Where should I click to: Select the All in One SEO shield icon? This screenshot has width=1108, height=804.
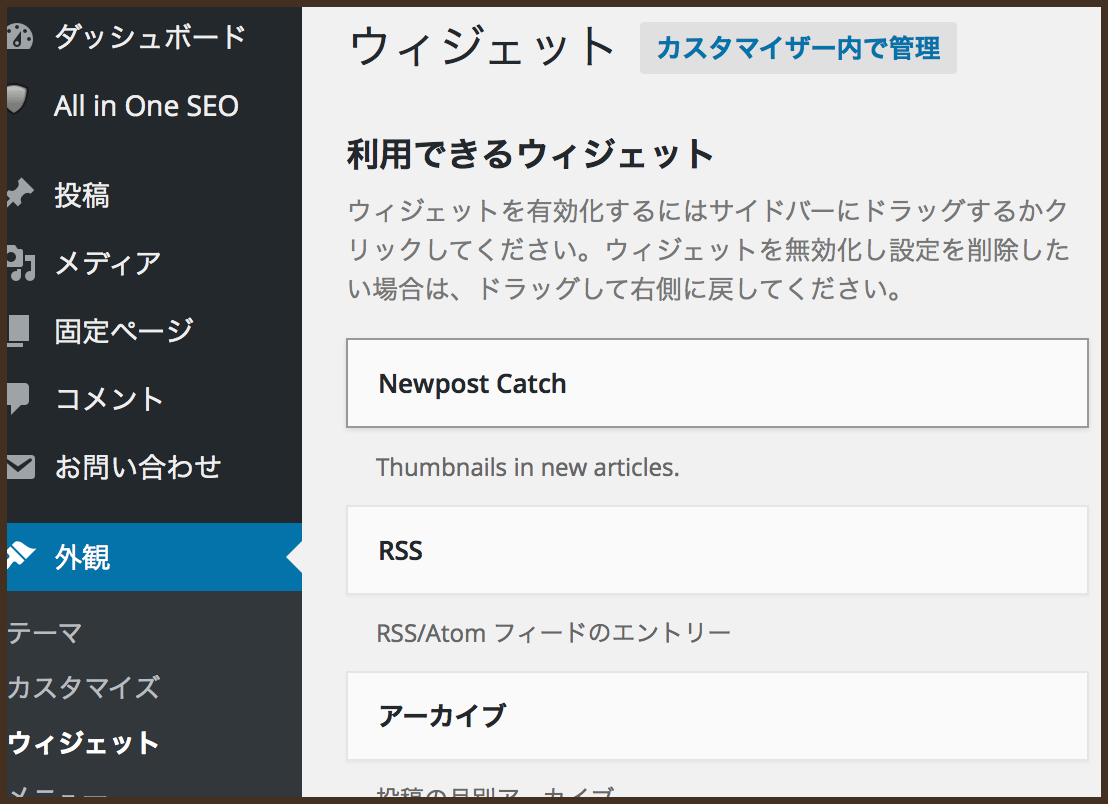tap(22, 105)
